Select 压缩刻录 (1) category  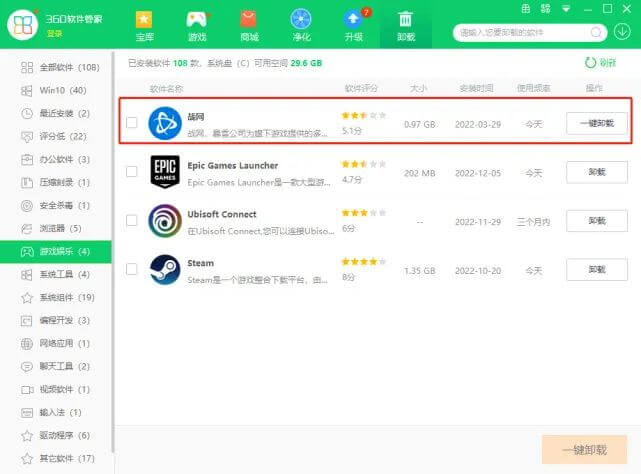point(56,182)
